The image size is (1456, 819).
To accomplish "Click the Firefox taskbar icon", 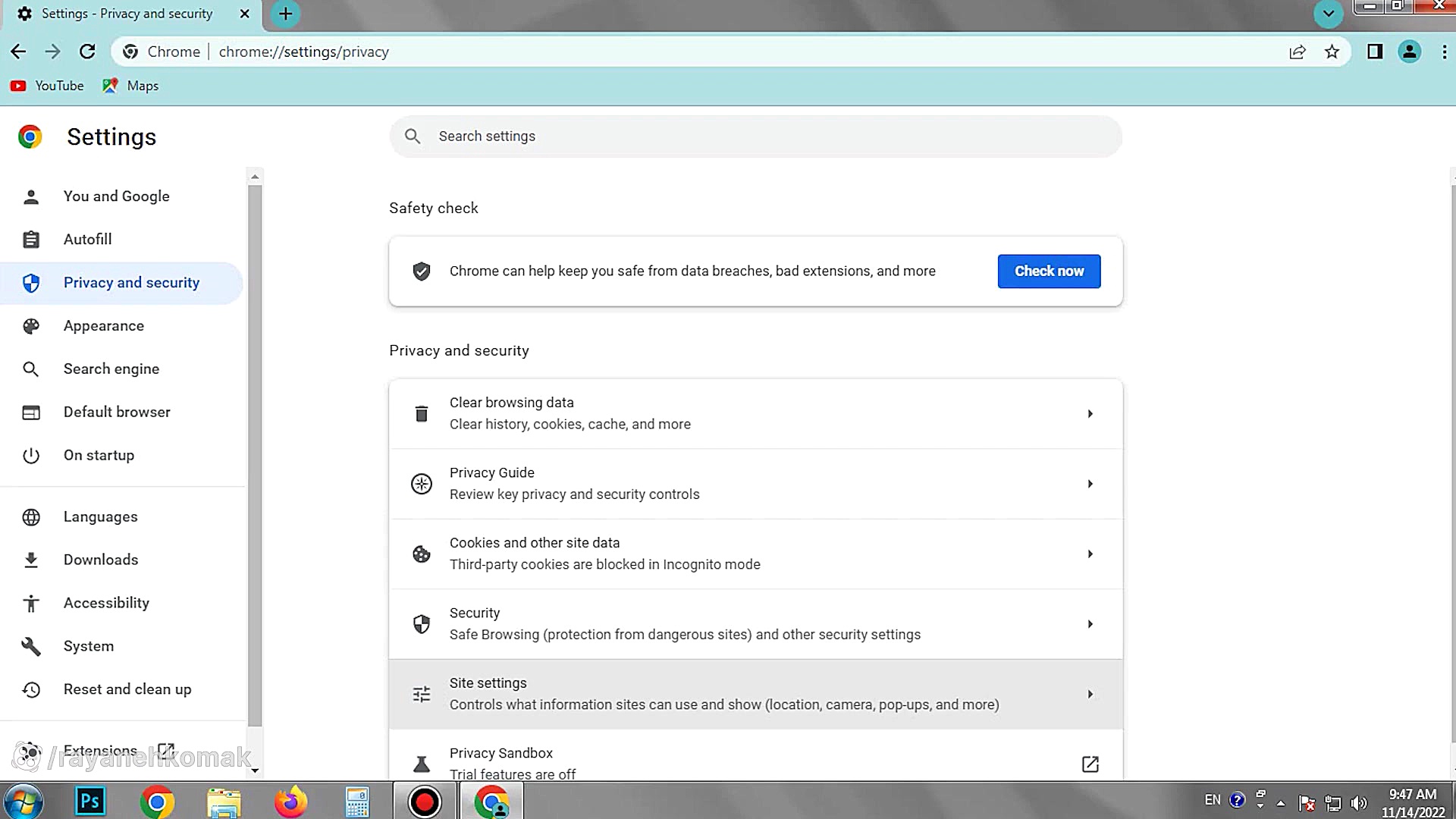I will [x=290, y=802].
